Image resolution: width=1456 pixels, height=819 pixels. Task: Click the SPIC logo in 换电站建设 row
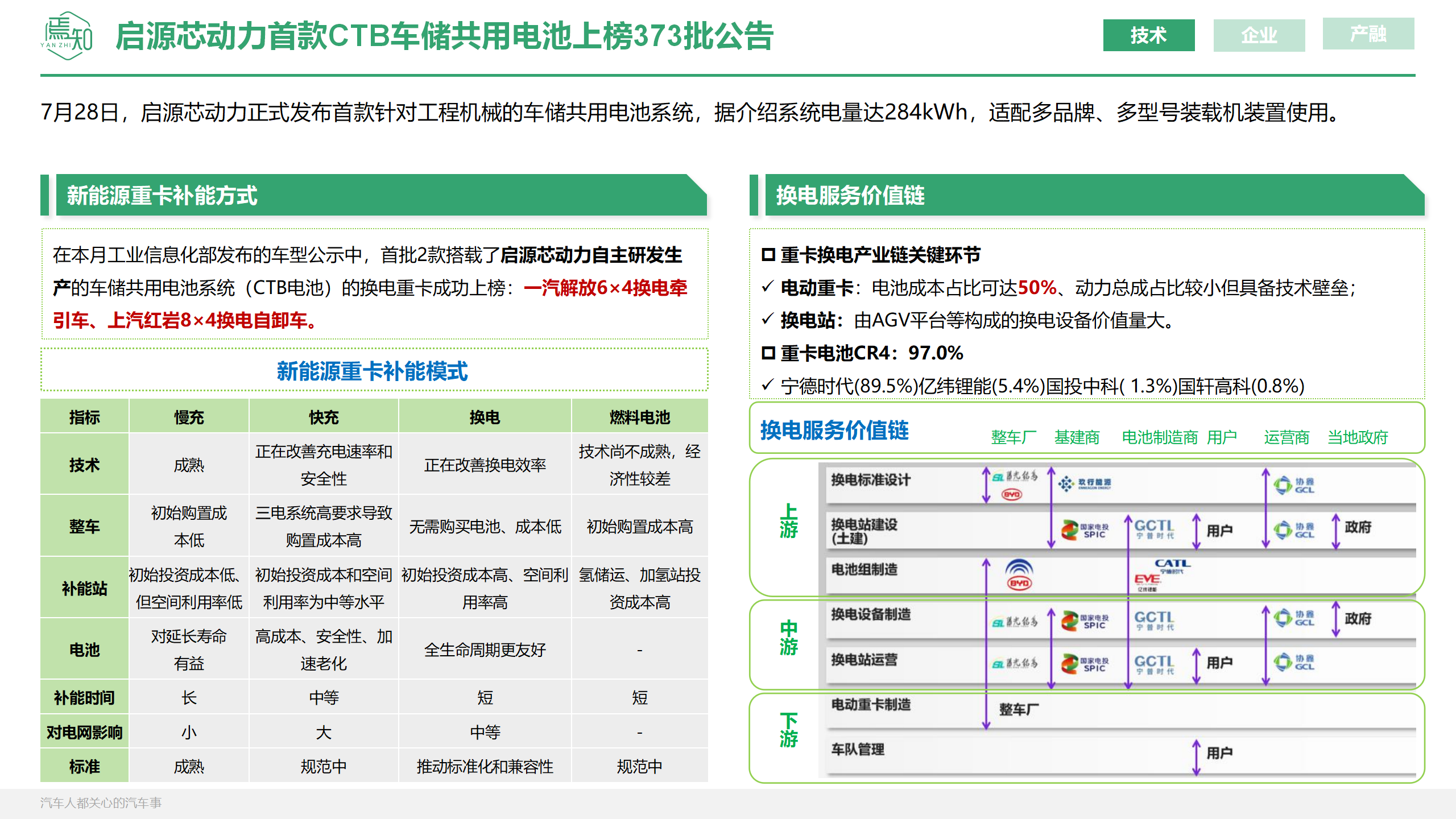tap(1085, 530)
